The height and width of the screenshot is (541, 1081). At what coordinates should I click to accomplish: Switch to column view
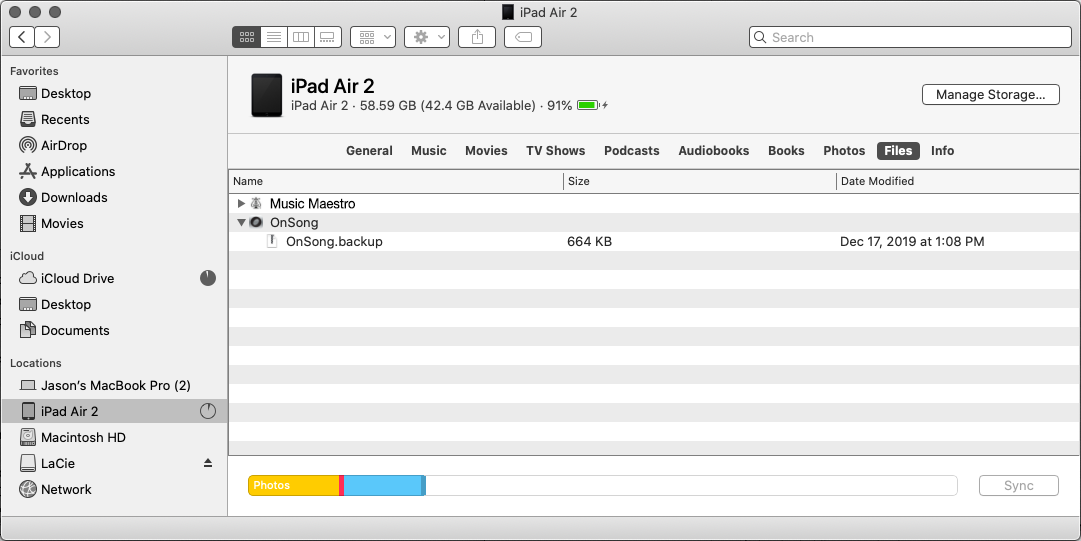(x=301, y=37)
